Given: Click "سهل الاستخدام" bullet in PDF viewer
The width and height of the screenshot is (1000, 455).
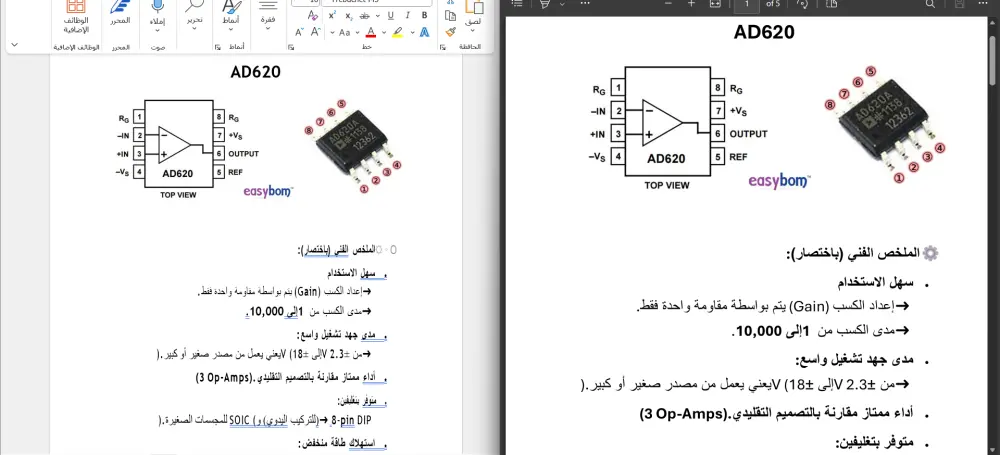Looking at the screenshot, I should (876, 283).
